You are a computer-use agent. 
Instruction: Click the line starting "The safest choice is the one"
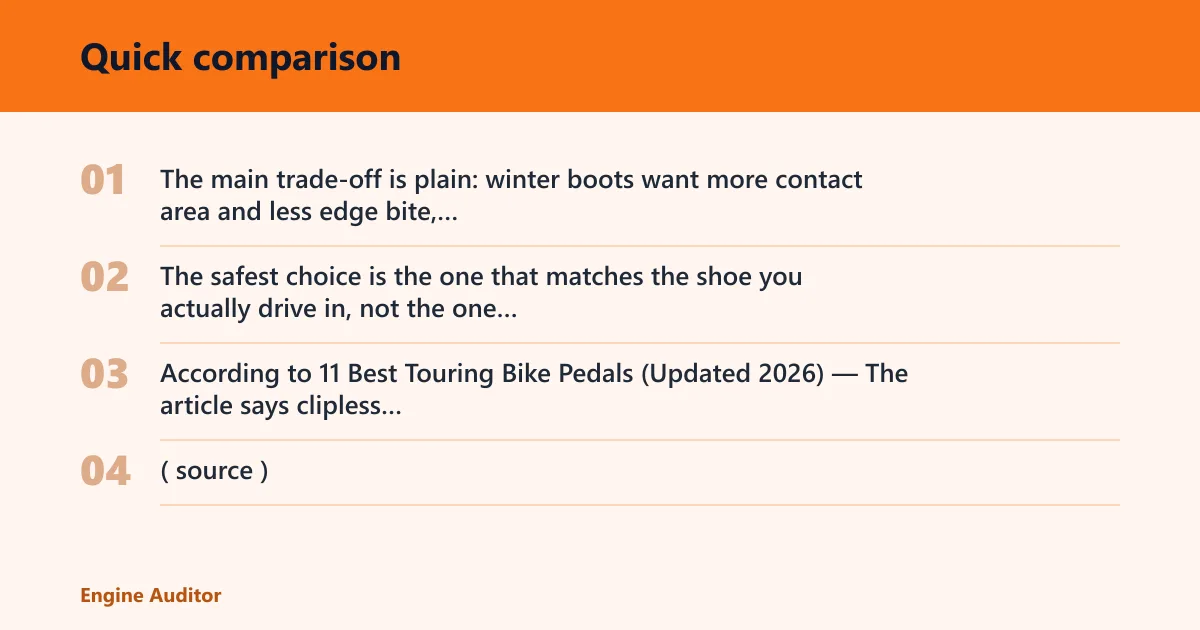coord(481,277)
